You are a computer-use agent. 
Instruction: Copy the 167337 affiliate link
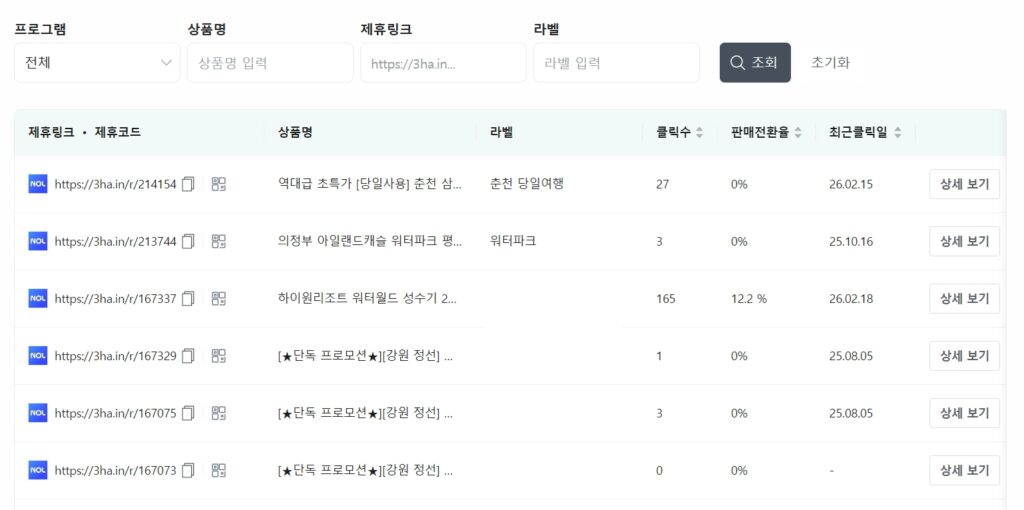coord(188,298)
